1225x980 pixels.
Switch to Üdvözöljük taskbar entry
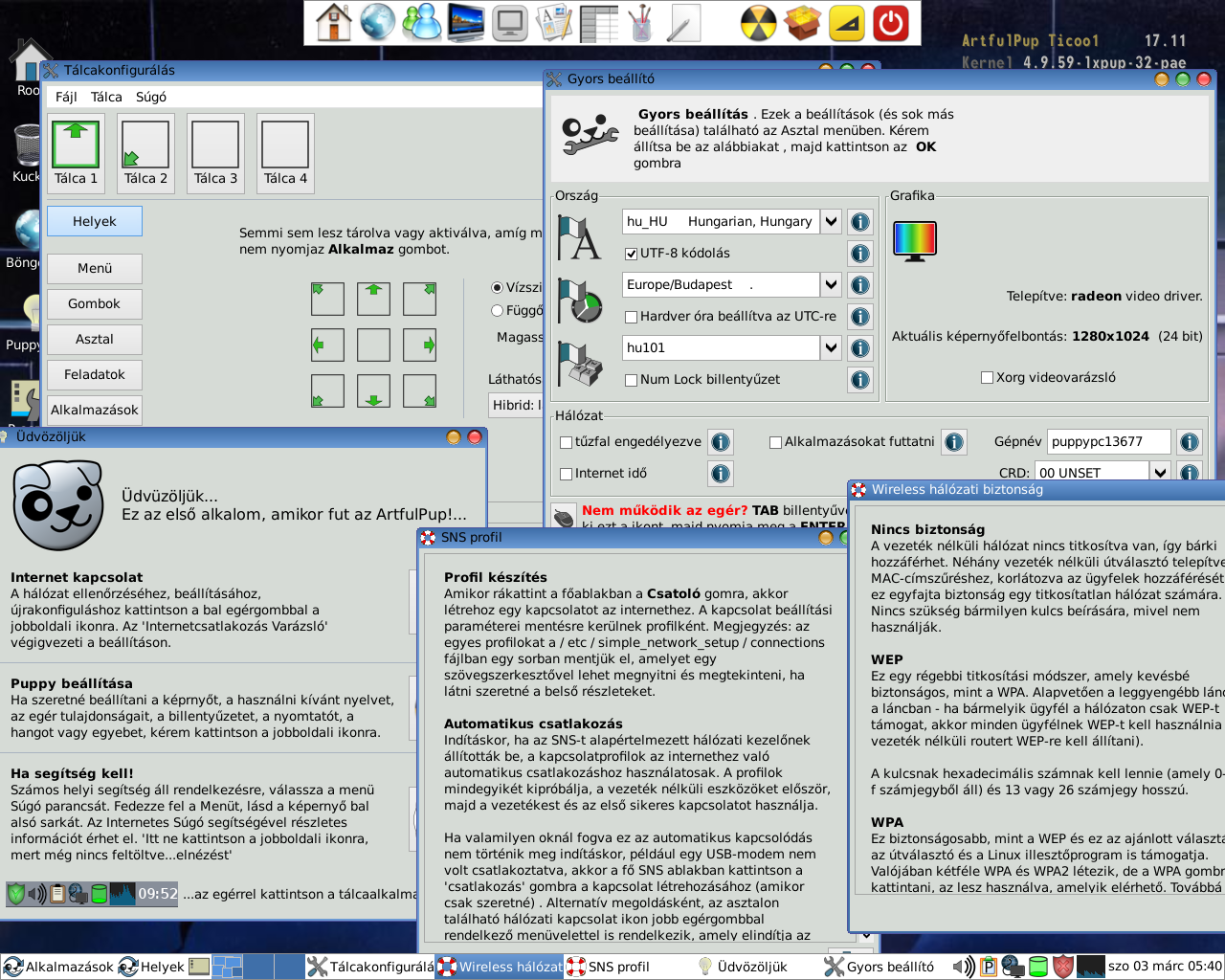pyautogui.click(x=756, y=967)
